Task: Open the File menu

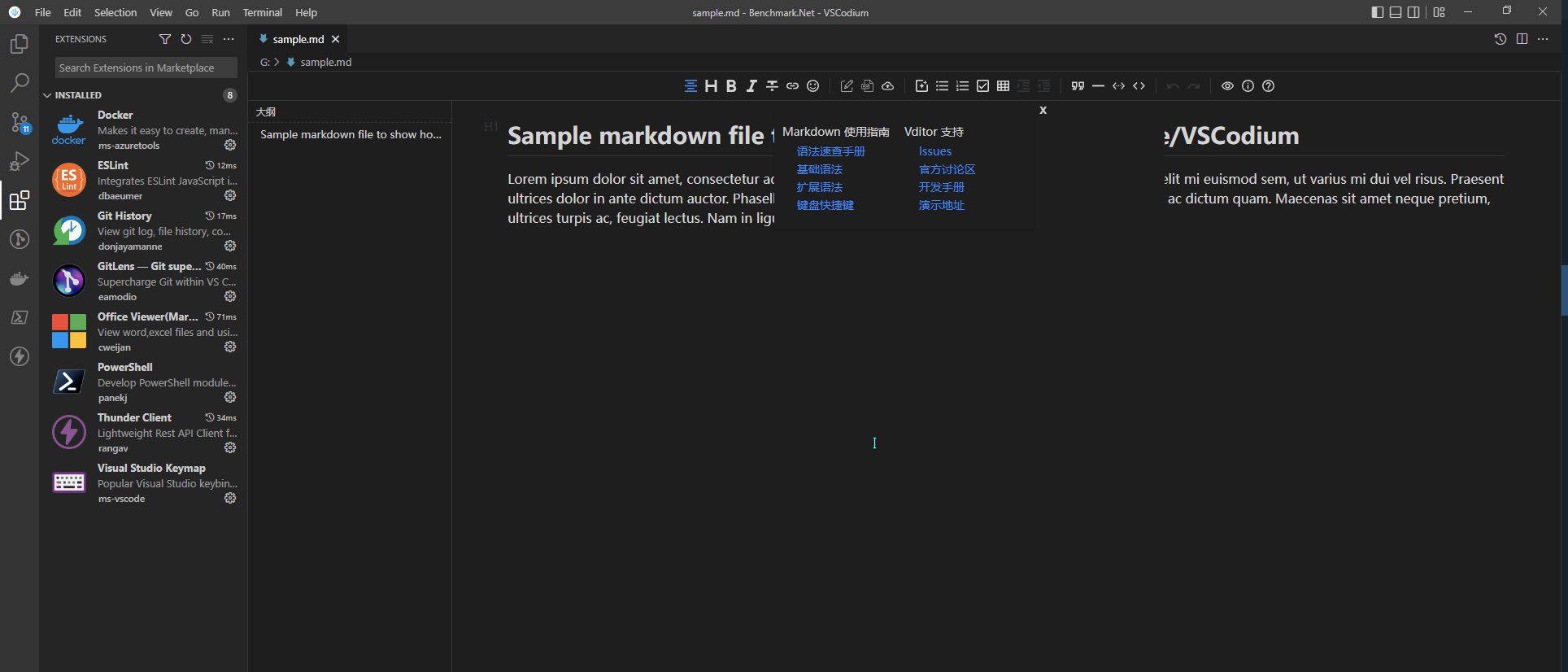Action: (43, 12)
